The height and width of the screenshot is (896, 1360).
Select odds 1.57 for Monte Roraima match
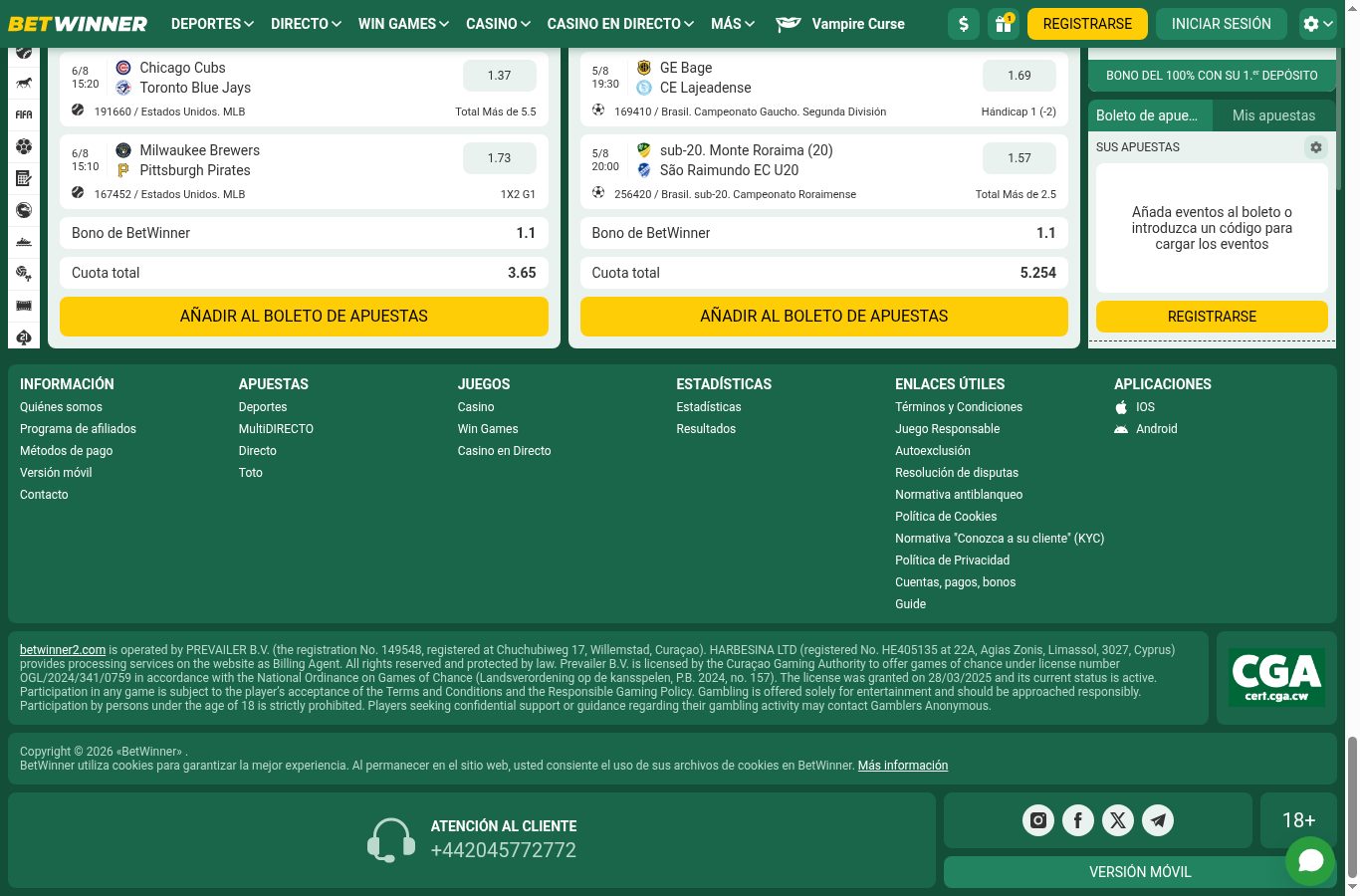click(x=1020, y=158)
